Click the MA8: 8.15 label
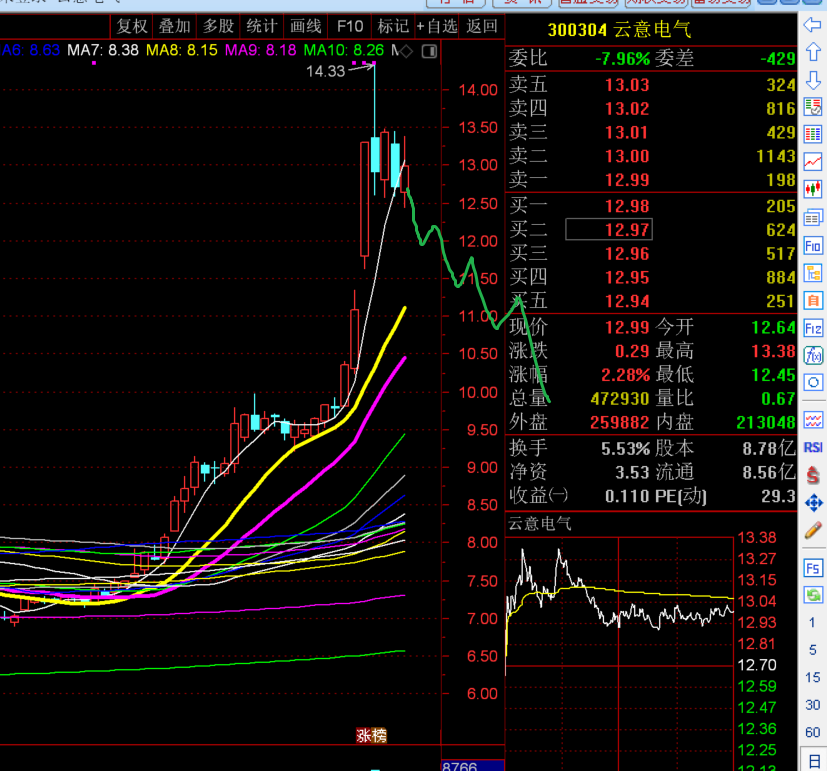This screenshot has height=771, width=827. (182, 51)
